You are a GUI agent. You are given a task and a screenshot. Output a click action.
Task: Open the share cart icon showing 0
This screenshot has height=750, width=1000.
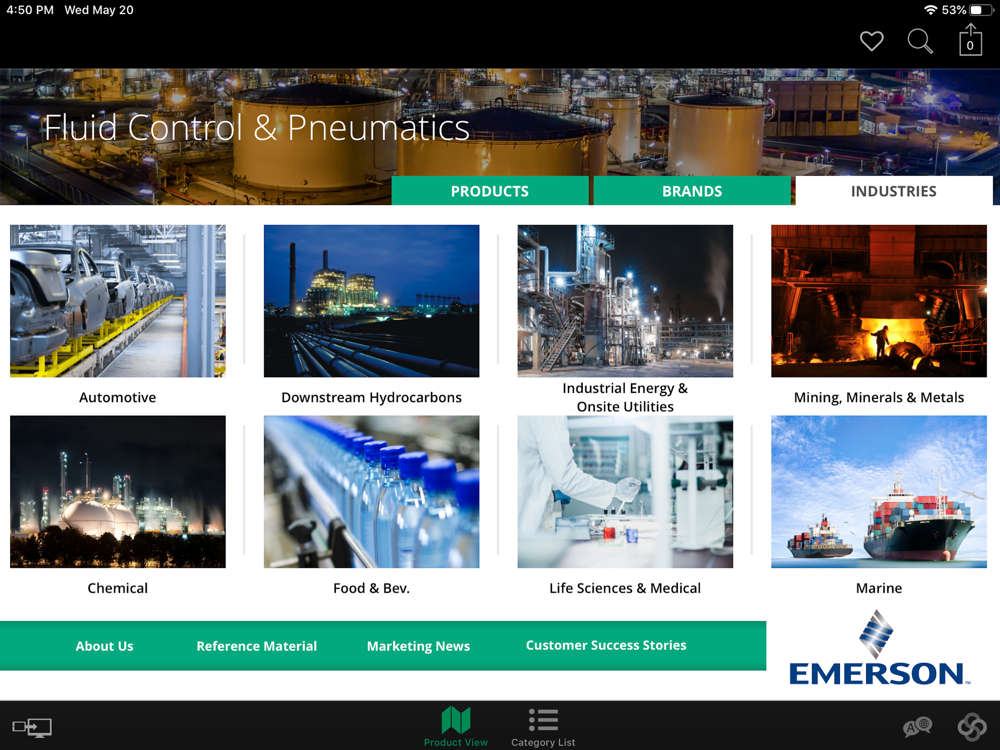970,40
